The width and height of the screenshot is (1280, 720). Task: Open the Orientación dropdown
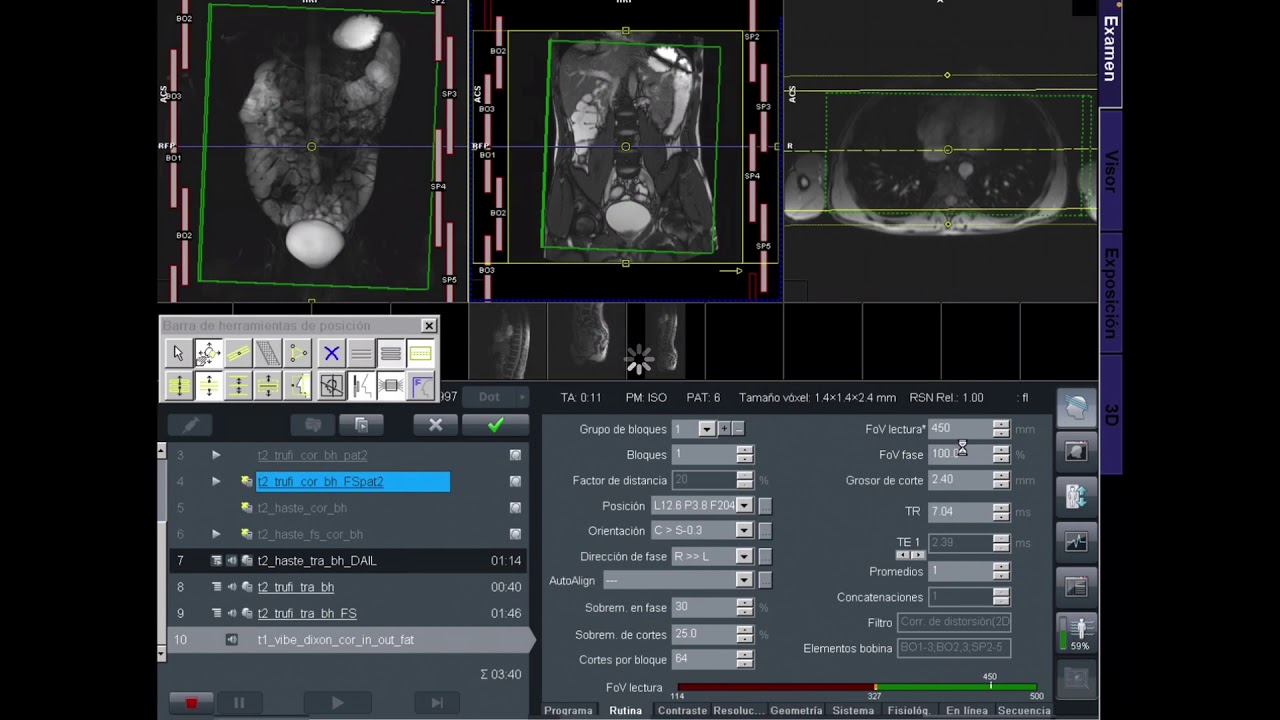[x=744, y=531]
